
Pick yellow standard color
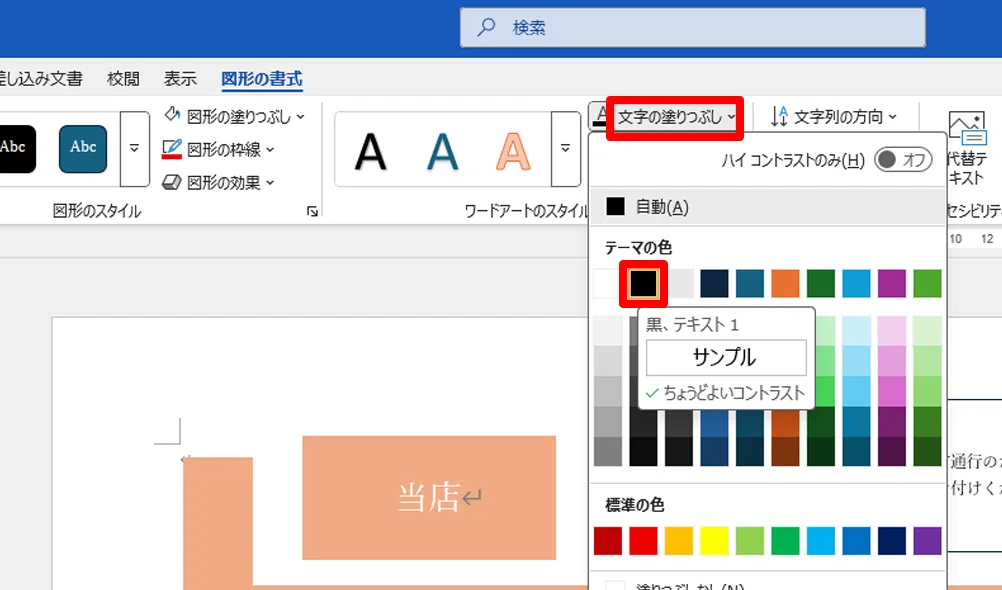point(714,541)
